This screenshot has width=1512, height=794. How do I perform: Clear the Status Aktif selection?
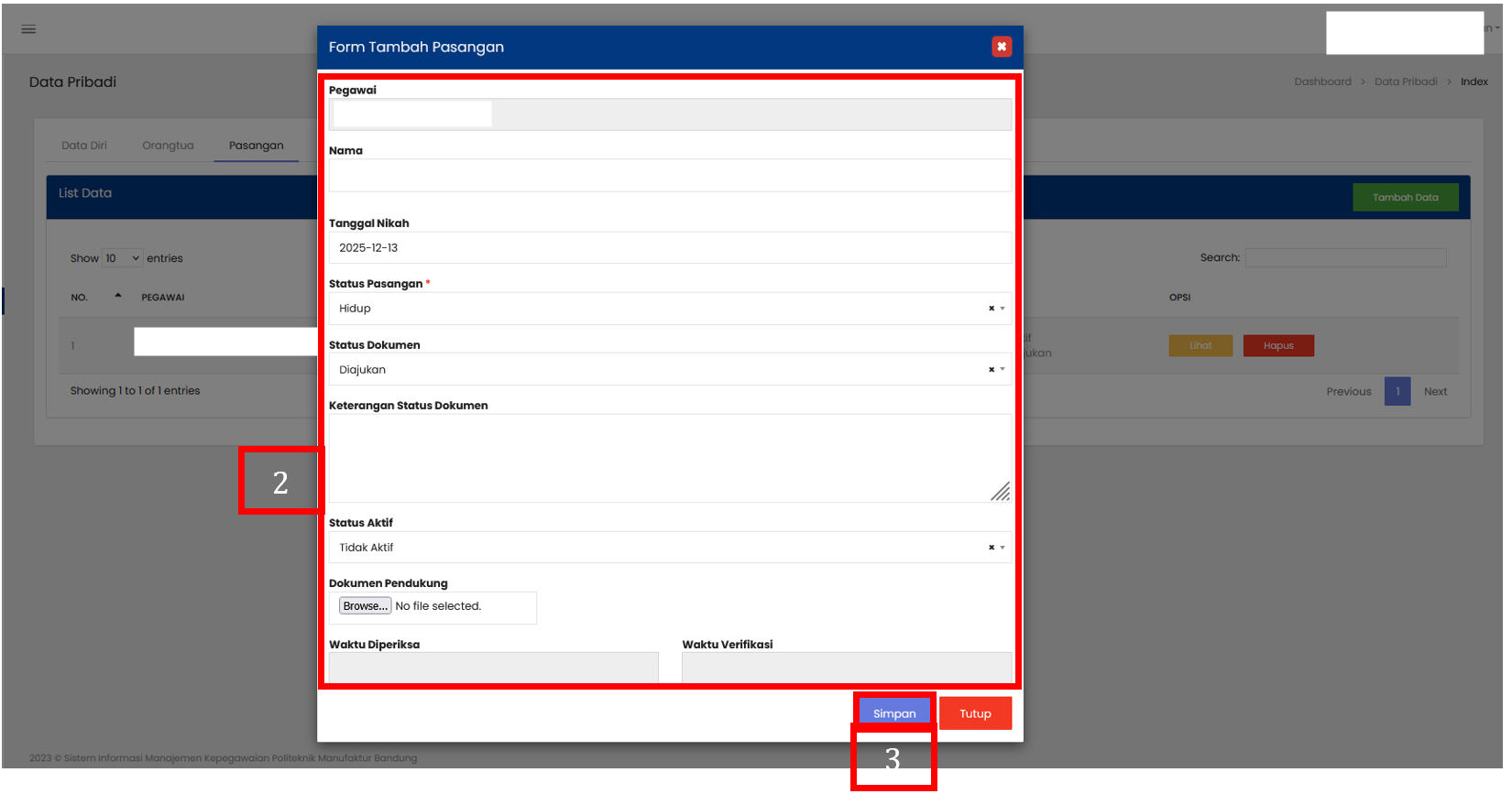[x=991, y=548]
